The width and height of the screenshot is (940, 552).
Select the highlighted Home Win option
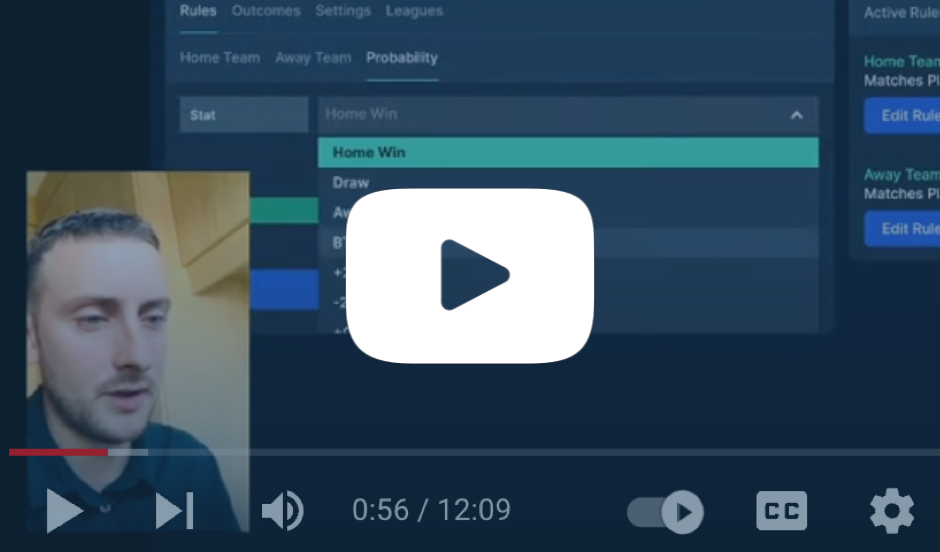pyautogui.click(x=567, y=153)
